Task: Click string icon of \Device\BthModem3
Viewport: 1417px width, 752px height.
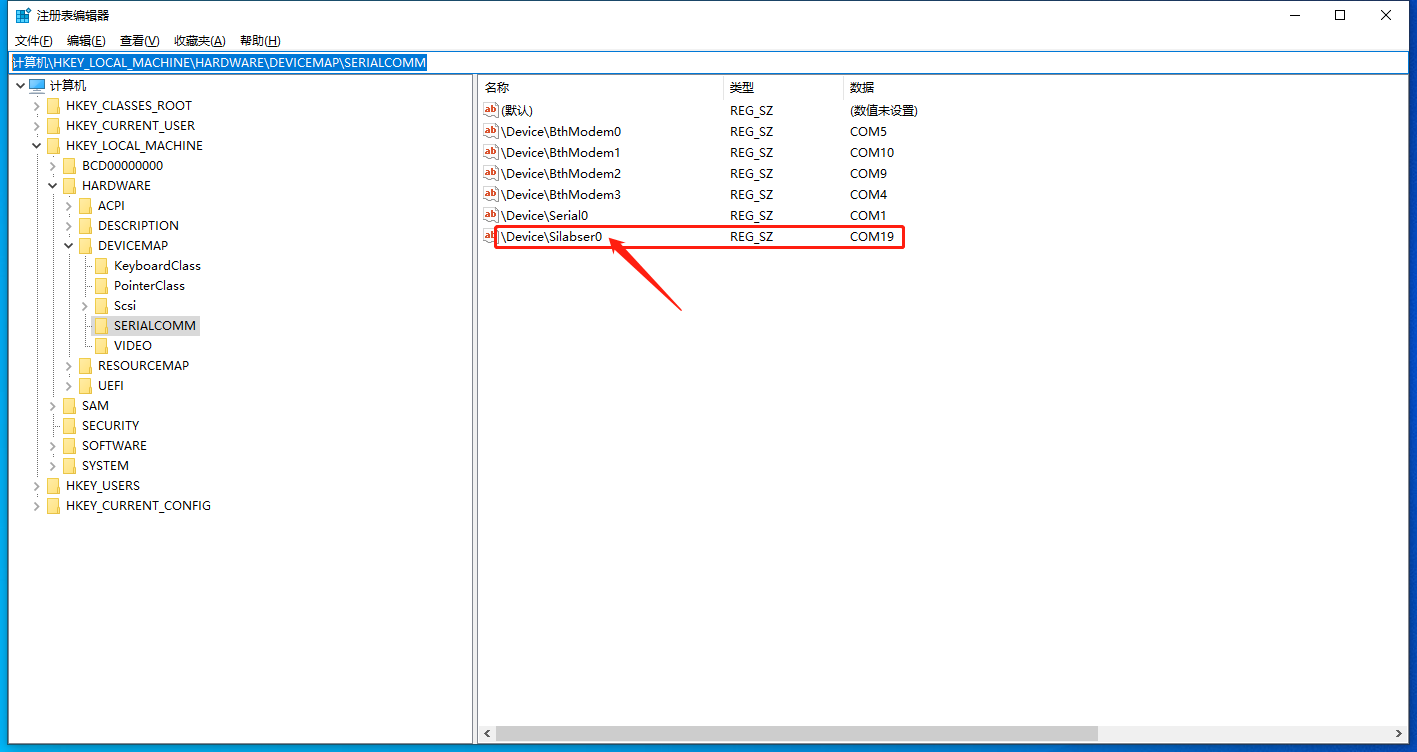Action: tap(491, 194)
